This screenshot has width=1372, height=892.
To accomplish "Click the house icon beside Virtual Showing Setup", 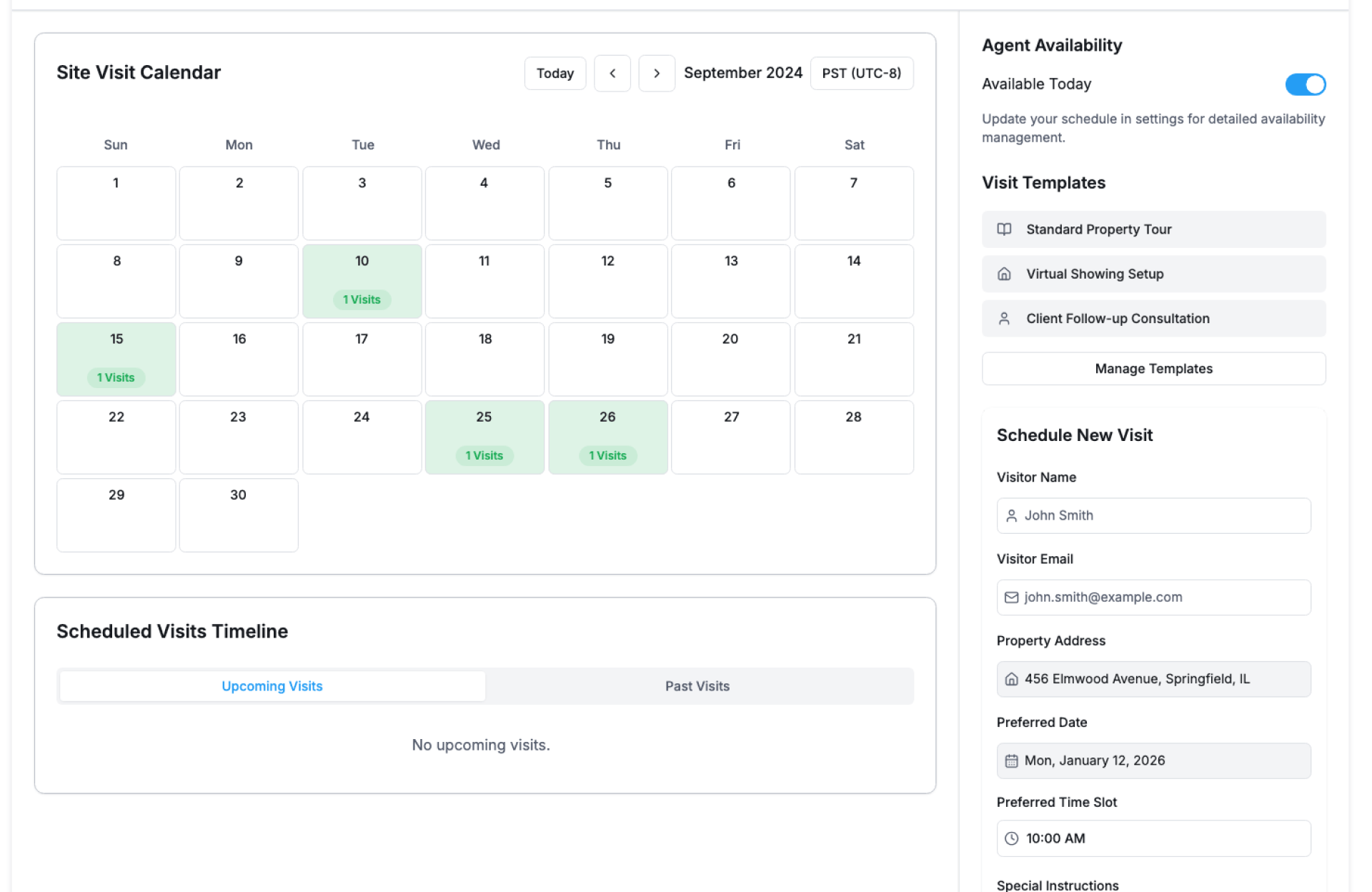I will 1004,274.
